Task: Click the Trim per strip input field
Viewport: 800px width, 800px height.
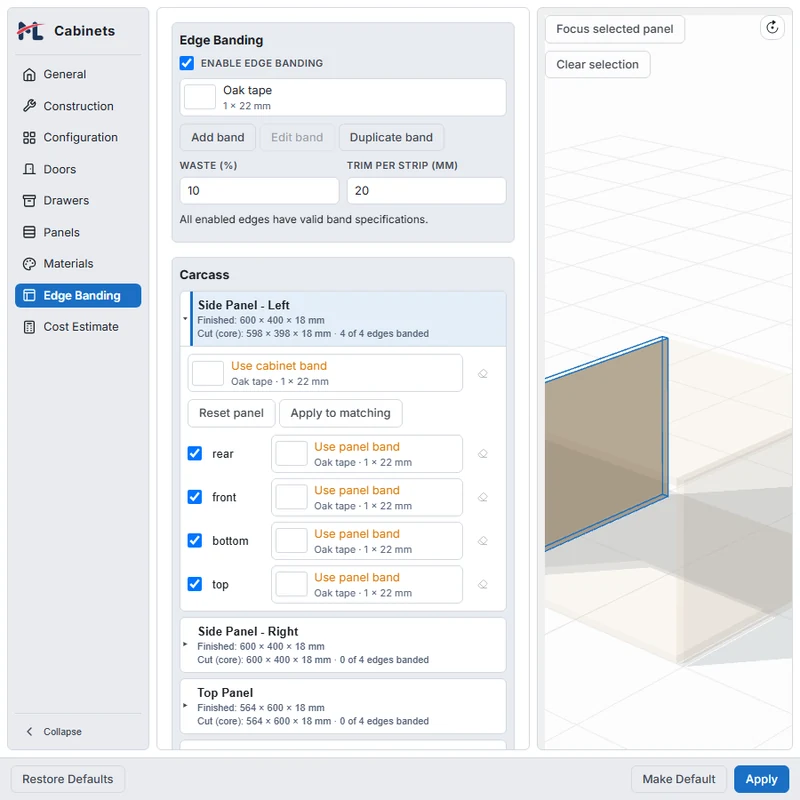Action: coord(427,191)
